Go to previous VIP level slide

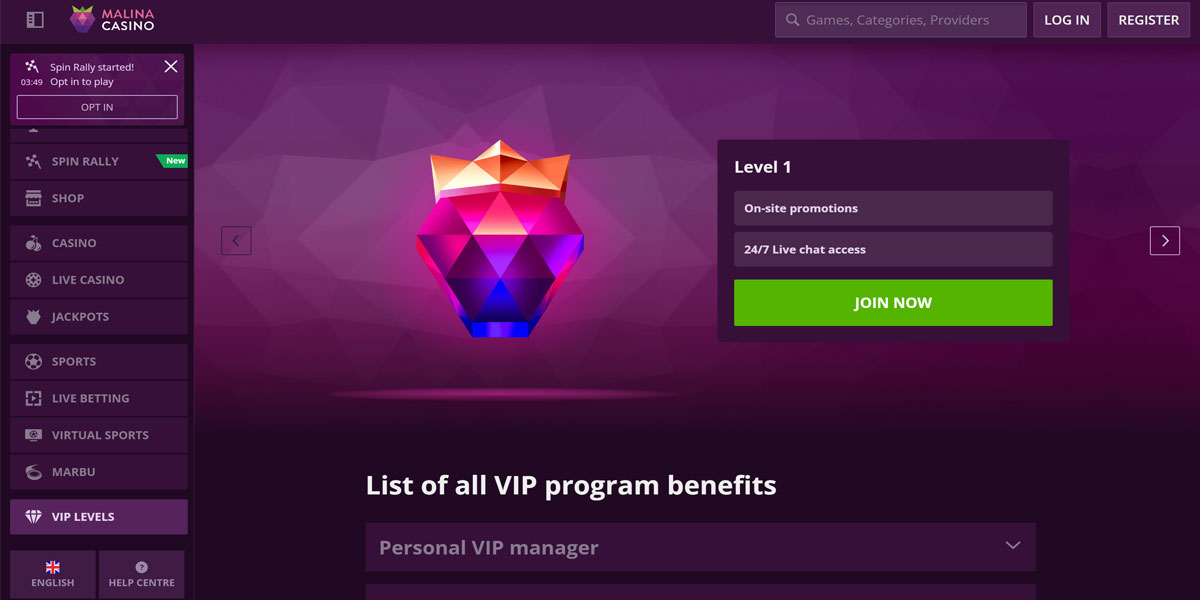[x=236, y=240]
